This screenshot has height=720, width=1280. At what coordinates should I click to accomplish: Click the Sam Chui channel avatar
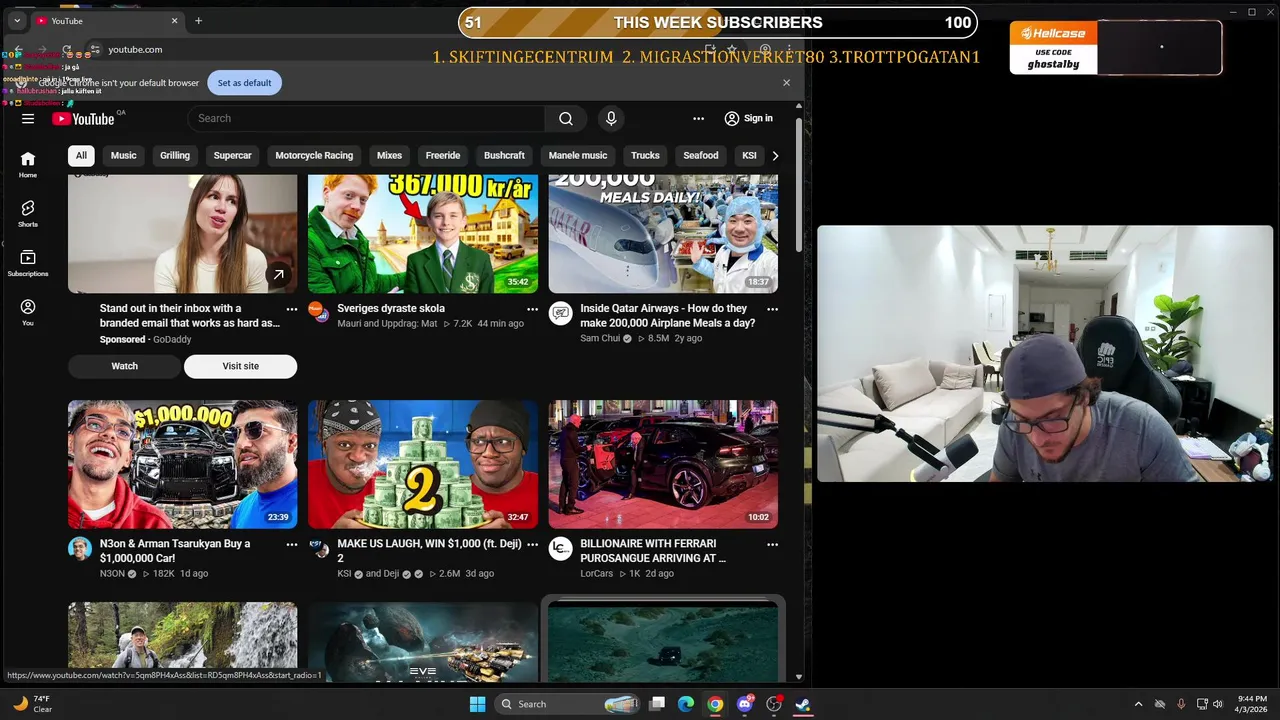560,313
